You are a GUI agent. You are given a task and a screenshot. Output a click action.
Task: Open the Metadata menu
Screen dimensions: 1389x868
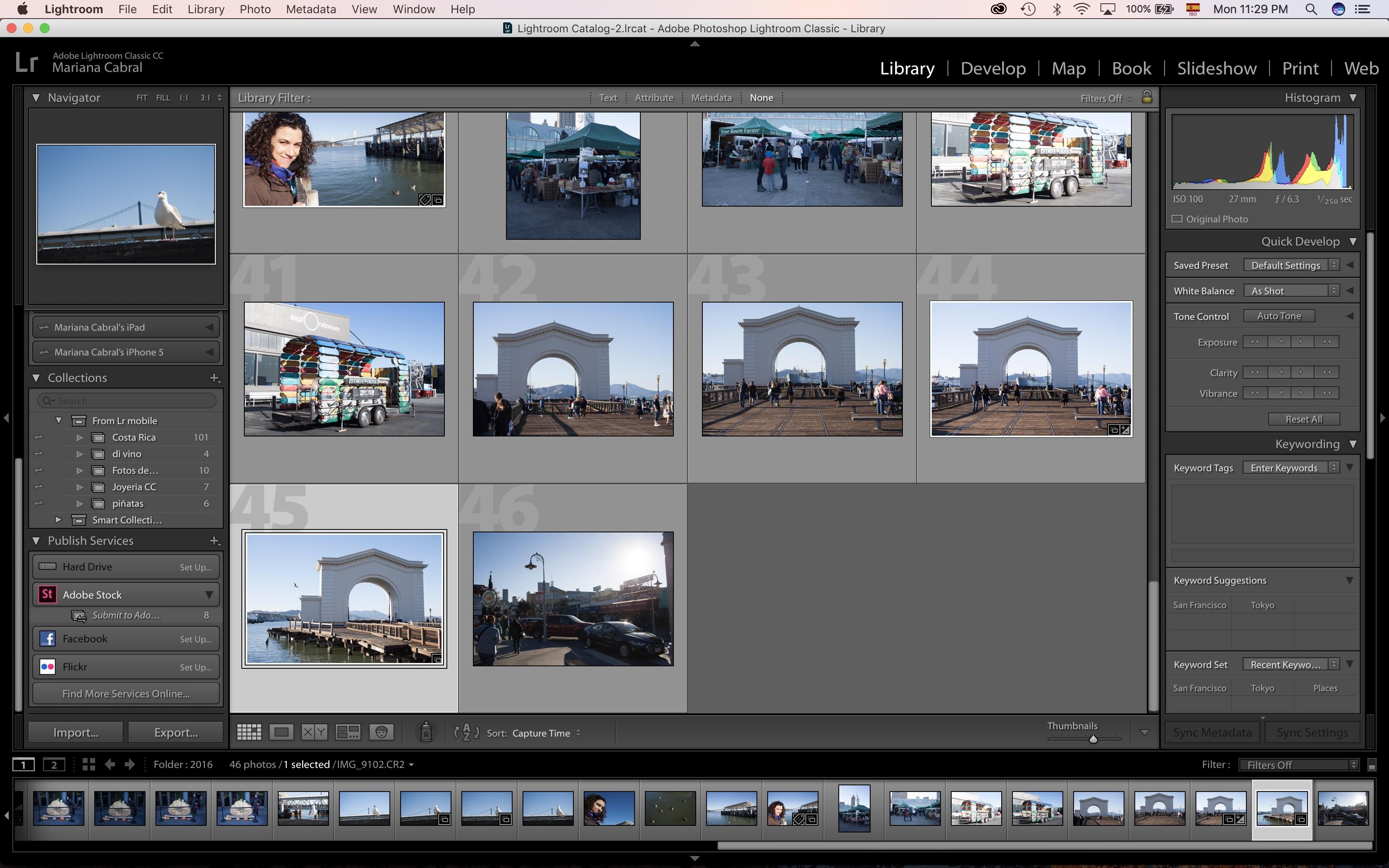pos(310,9)
